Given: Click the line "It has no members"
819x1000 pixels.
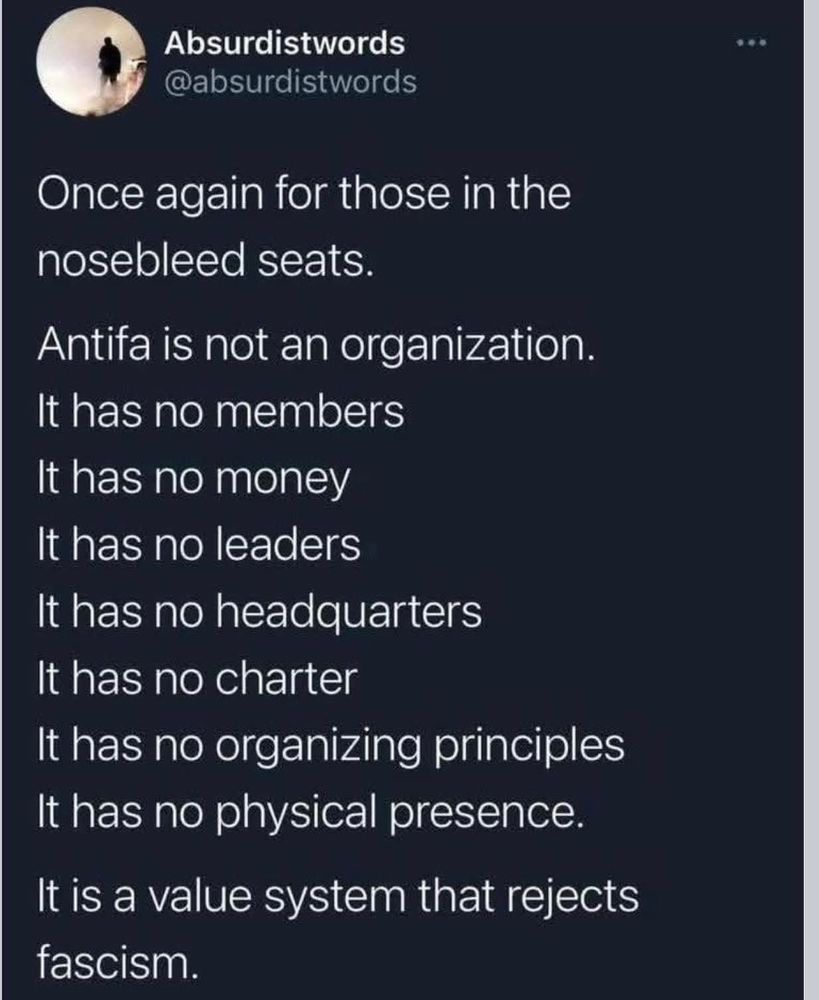Looking at the screenshot, I should (x=221, y=411).
